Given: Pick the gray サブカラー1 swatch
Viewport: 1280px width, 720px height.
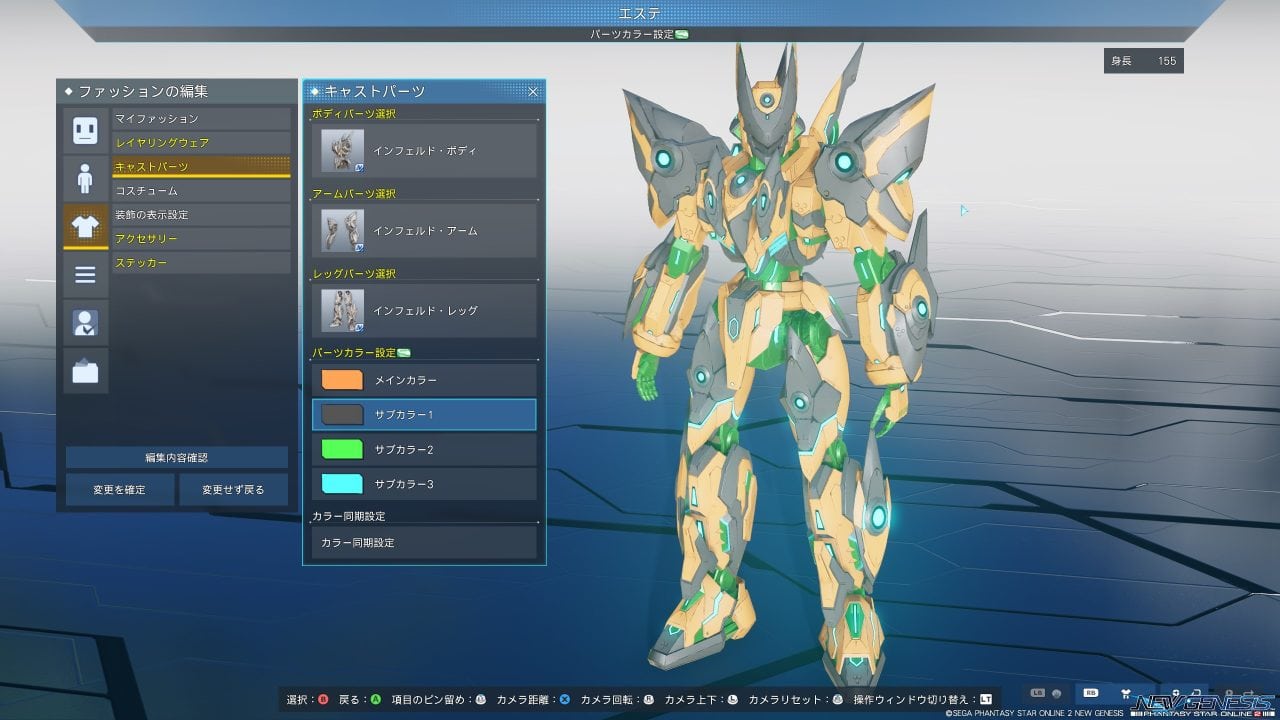Looking at the screenshot, I should tap(342, 414).
